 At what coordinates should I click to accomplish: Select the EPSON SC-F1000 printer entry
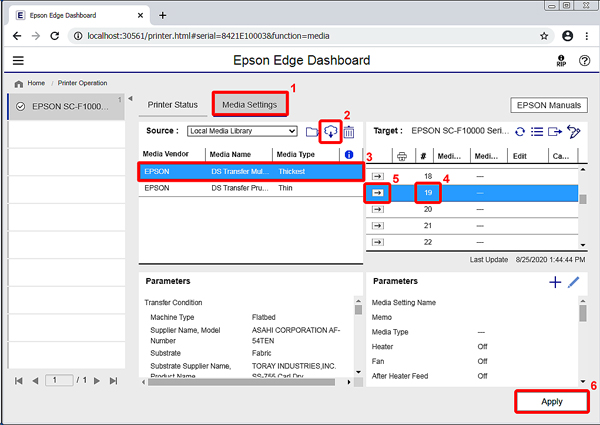click(x=66, y=106)
